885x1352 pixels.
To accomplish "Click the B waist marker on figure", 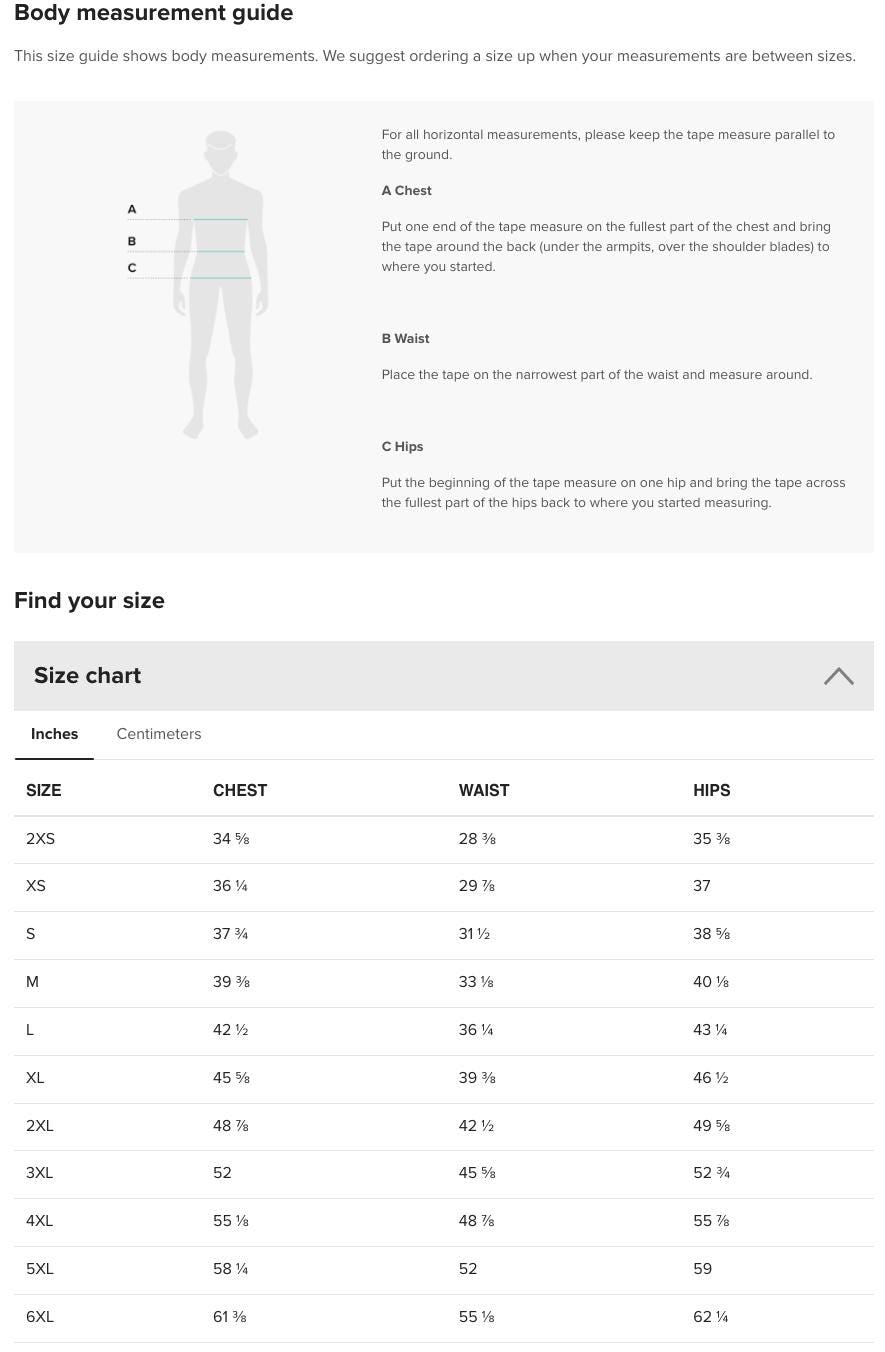I will [x=132, y=242].
